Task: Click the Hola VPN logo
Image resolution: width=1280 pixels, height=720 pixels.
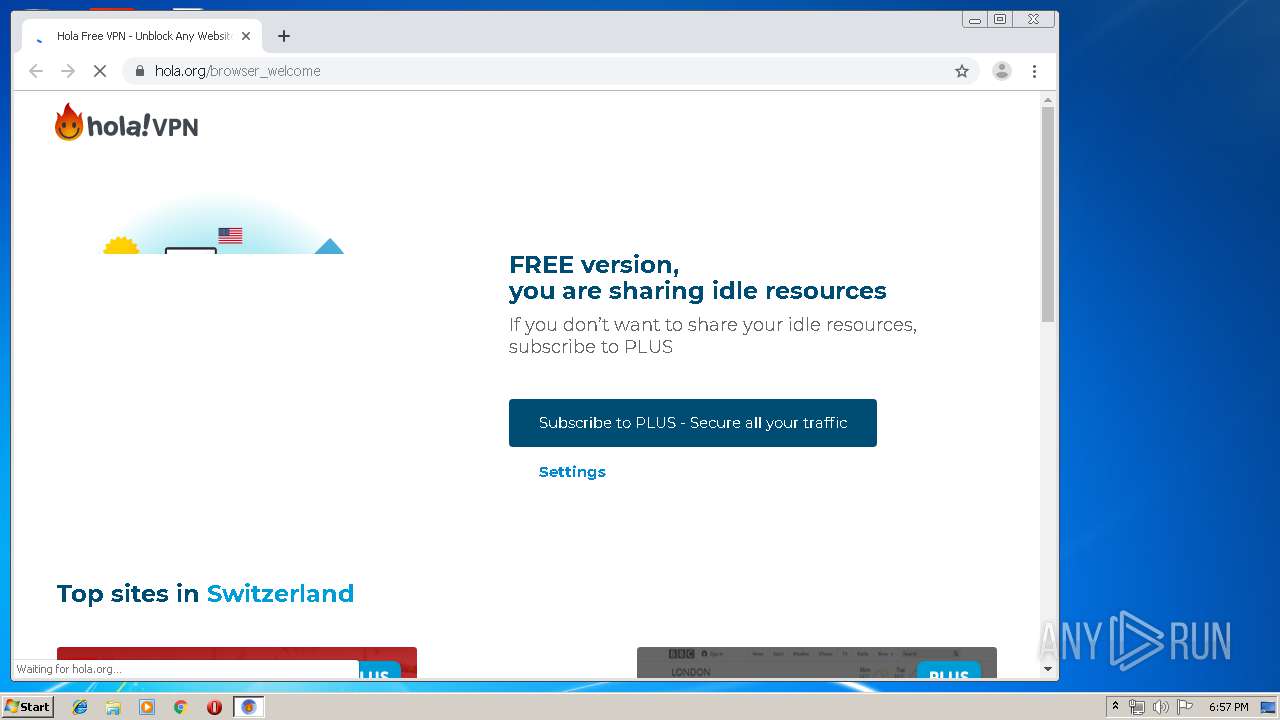Action: click(x=126, y=124)
